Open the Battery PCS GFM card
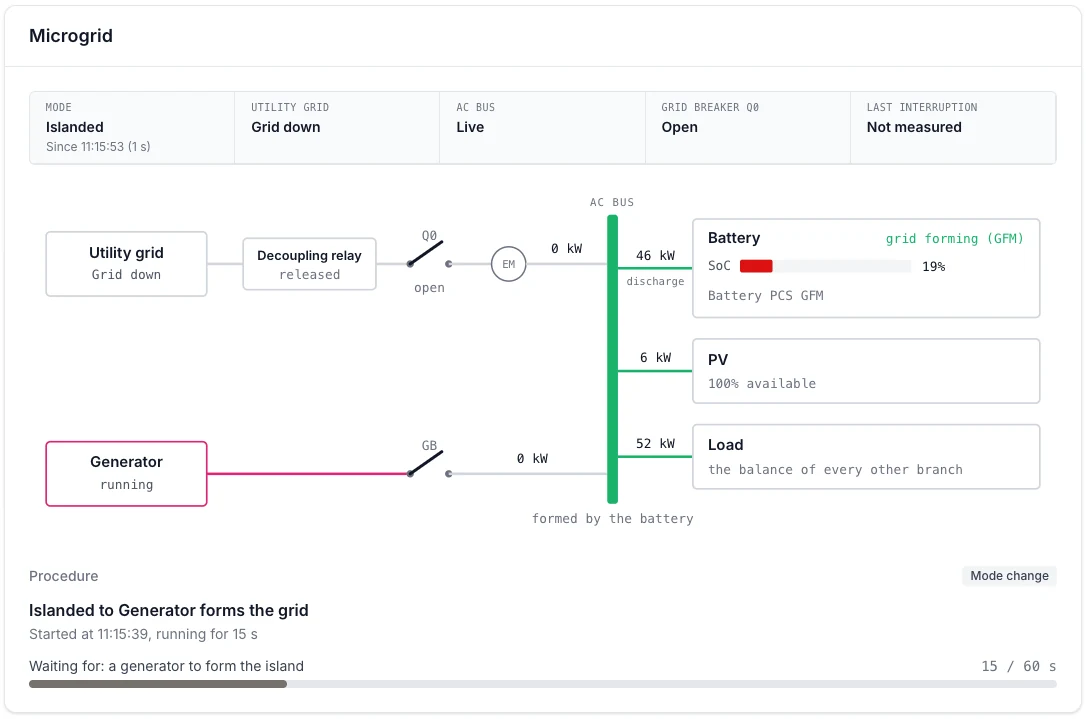This screenshot has width=1086, height=719. coord(866,268)
